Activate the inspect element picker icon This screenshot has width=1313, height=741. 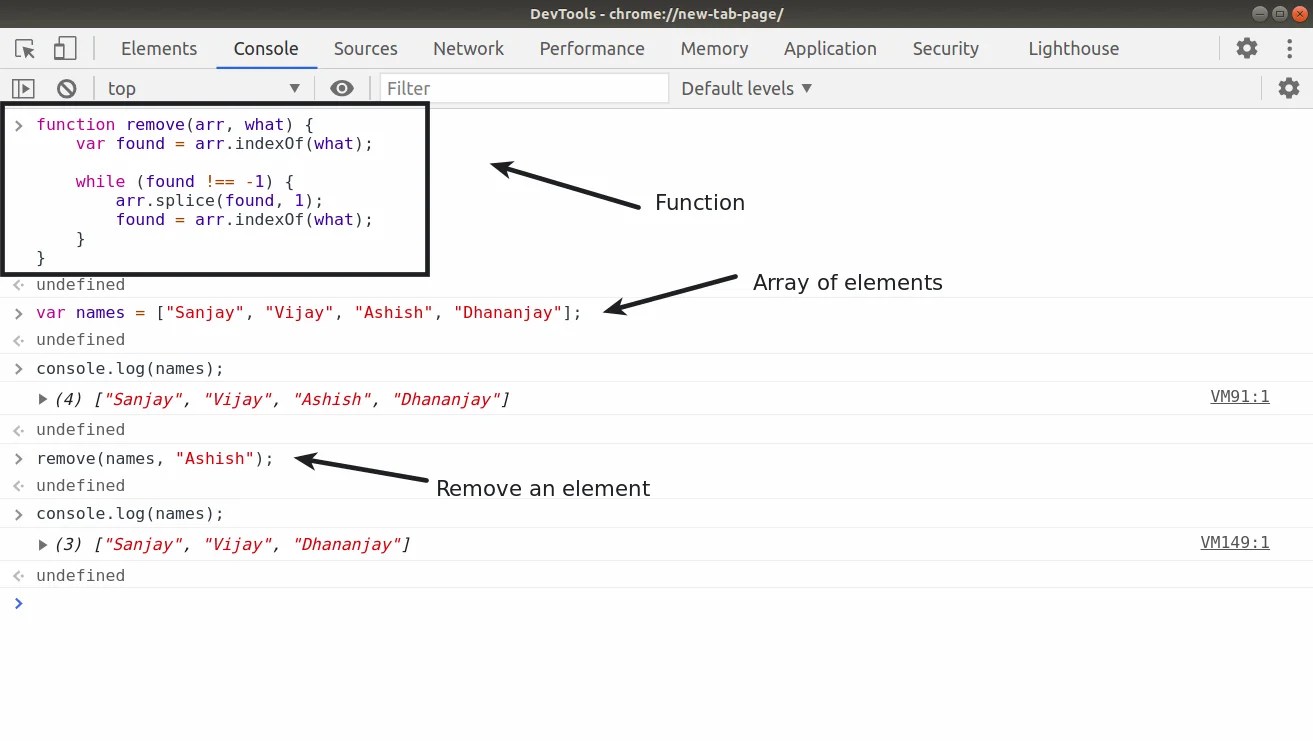25,48
